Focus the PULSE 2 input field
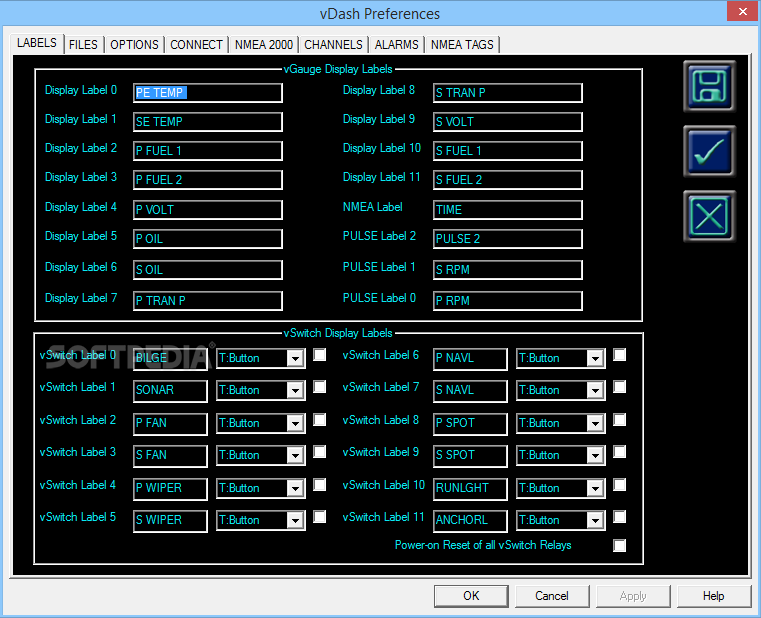This screenshot has width=761, height=618. 508,239
